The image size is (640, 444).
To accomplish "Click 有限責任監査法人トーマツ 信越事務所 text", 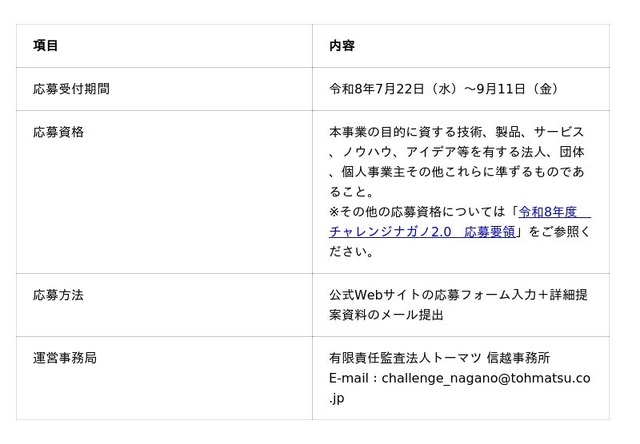I will (x=440, y=358).
